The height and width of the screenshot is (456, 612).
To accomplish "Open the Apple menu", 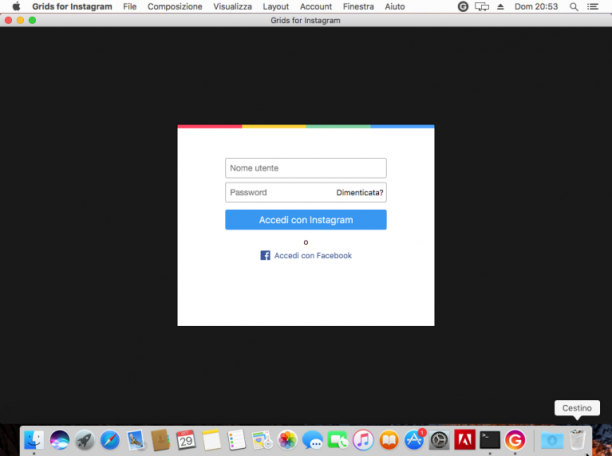I will pyautogui.click(x=16, y=6).
